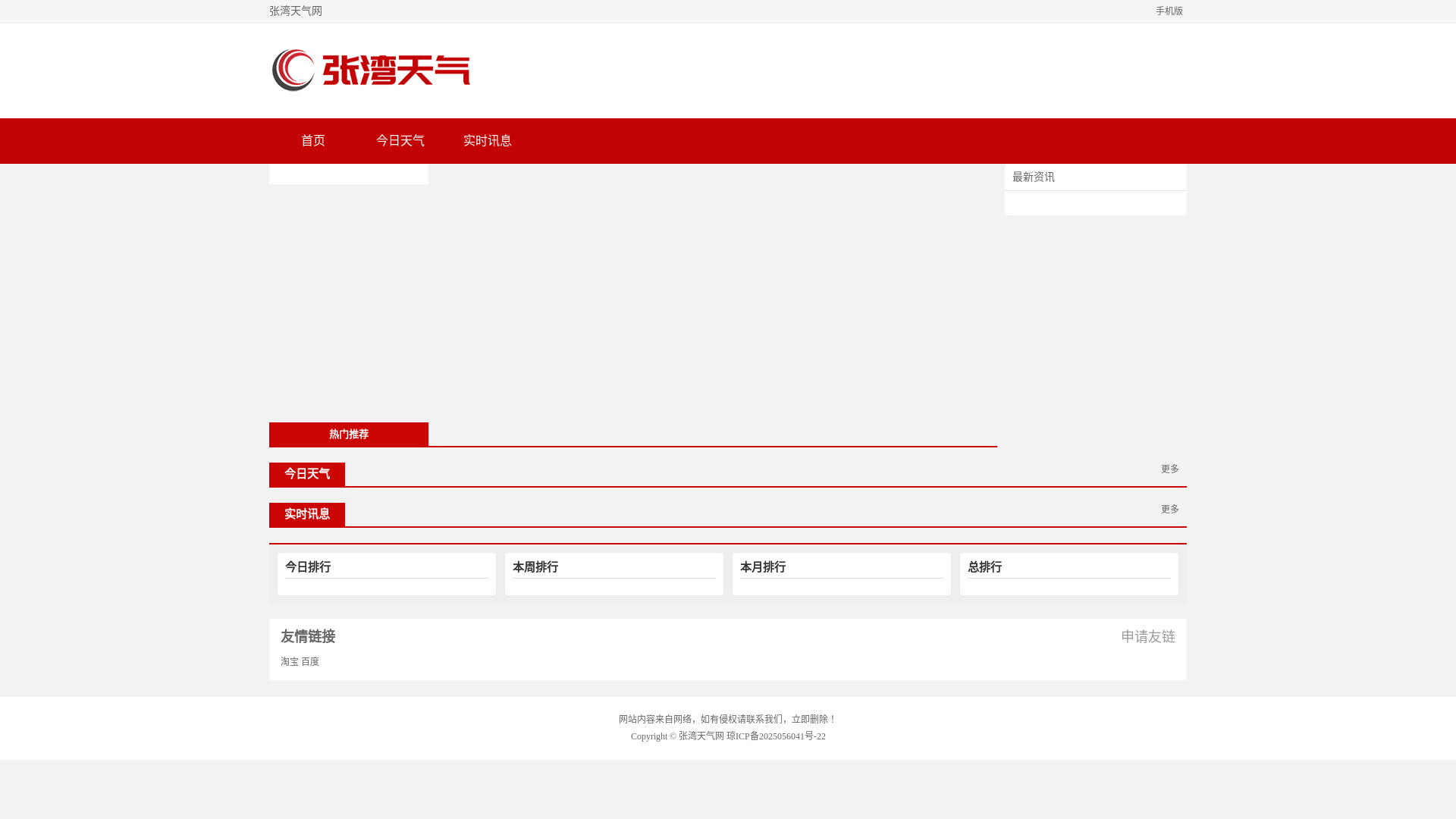Open the 百度 friendly link
This screenshot has height=819, width=1456.
(x=310, y=662)
